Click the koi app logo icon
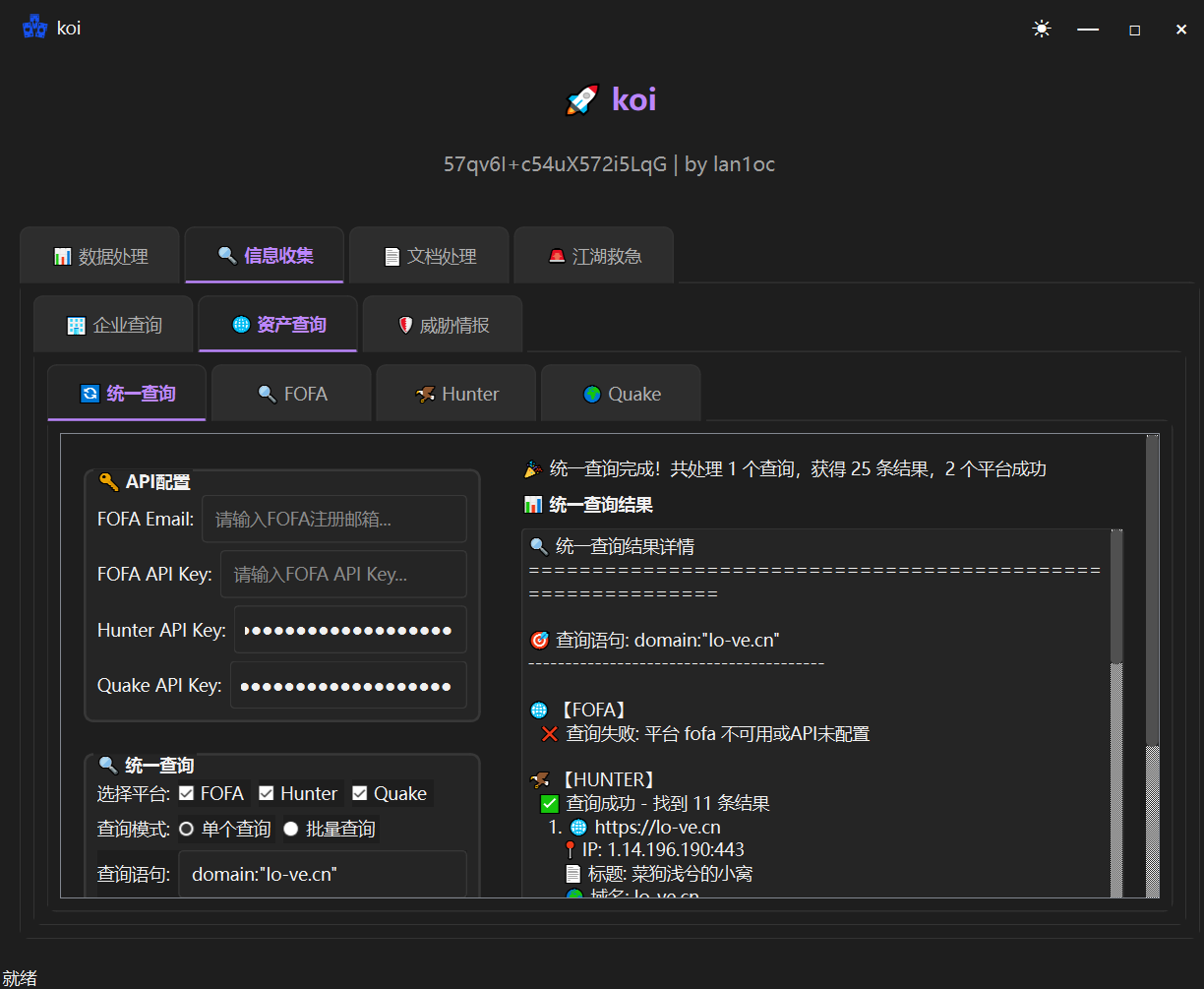The width and height of the screenshot is (1204, 989). pyautogui.click(x=35, y=28)
